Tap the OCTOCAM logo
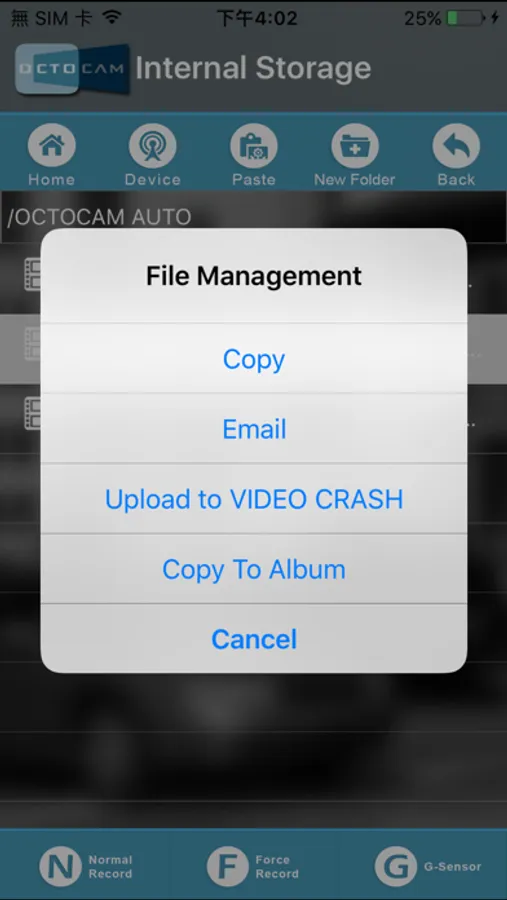 (x=72, y=69)
